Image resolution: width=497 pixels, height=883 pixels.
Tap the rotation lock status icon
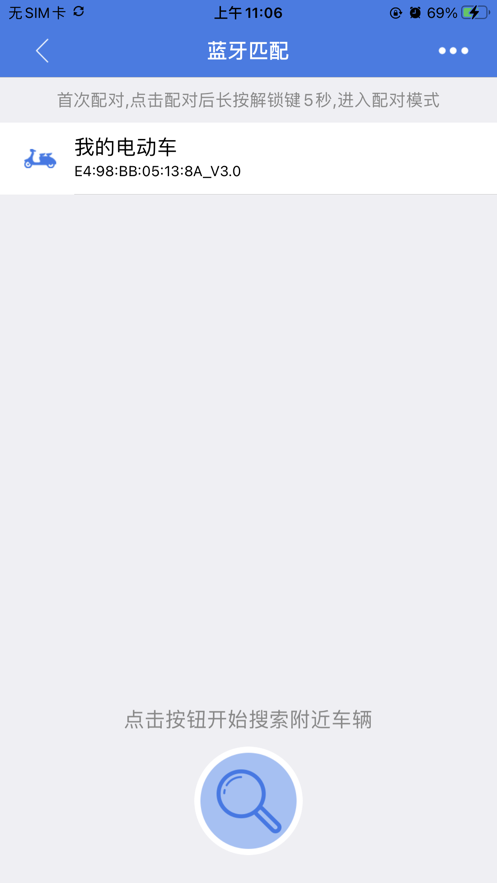(396, 12)
